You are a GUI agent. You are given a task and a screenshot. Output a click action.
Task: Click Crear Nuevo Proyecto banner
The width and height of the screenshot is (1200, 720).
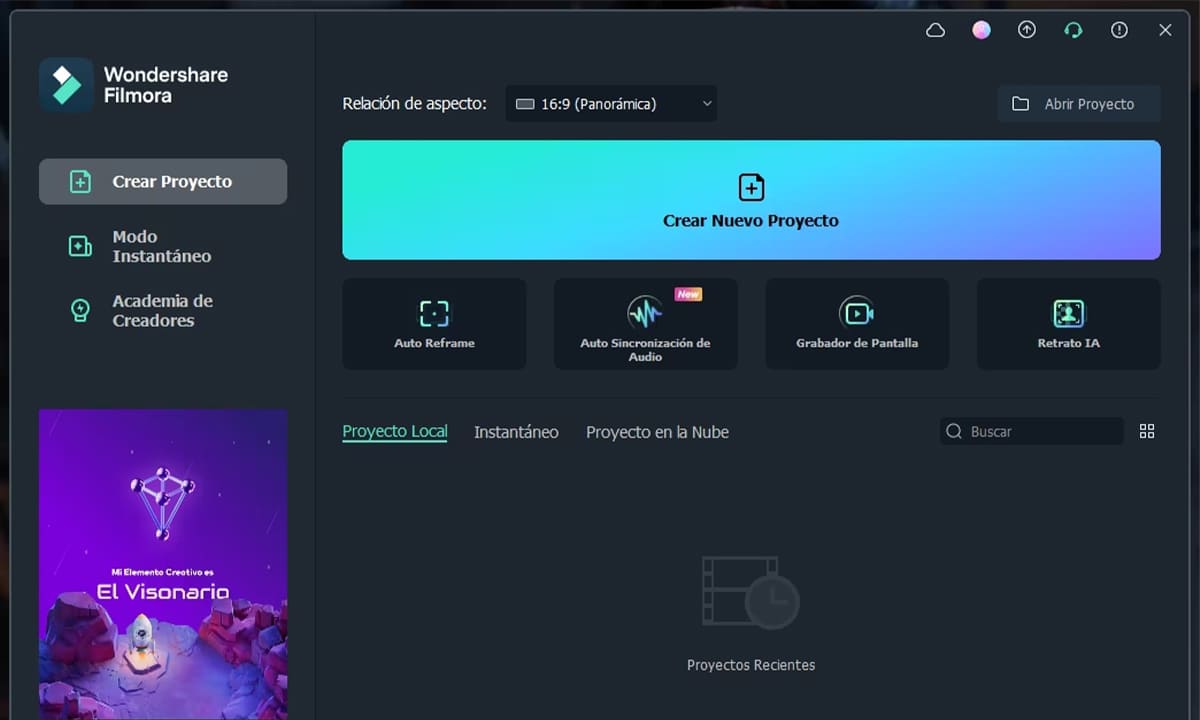coord(751,200)
